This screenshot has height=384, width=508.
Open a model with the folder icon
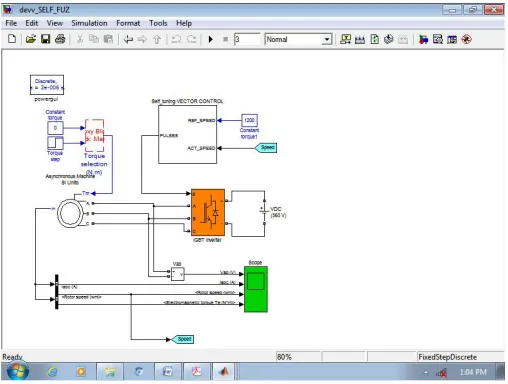30,39
